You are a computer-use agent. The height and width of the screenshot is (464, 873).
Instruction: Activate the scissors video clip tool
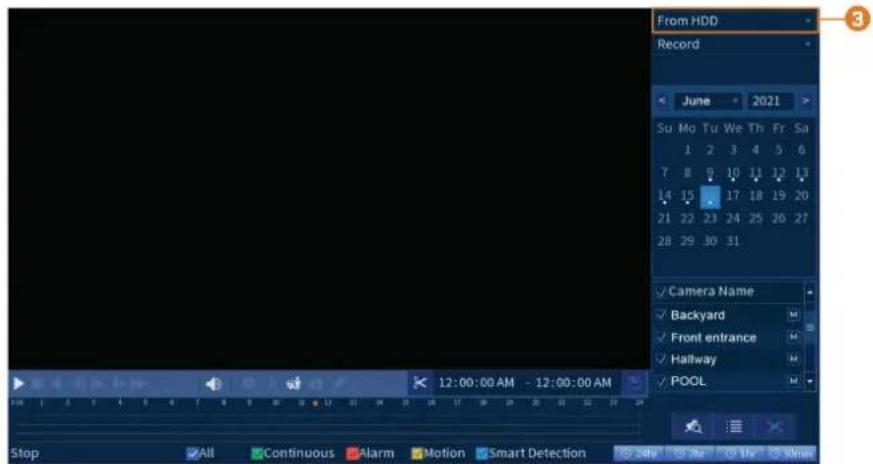[420, 383]
